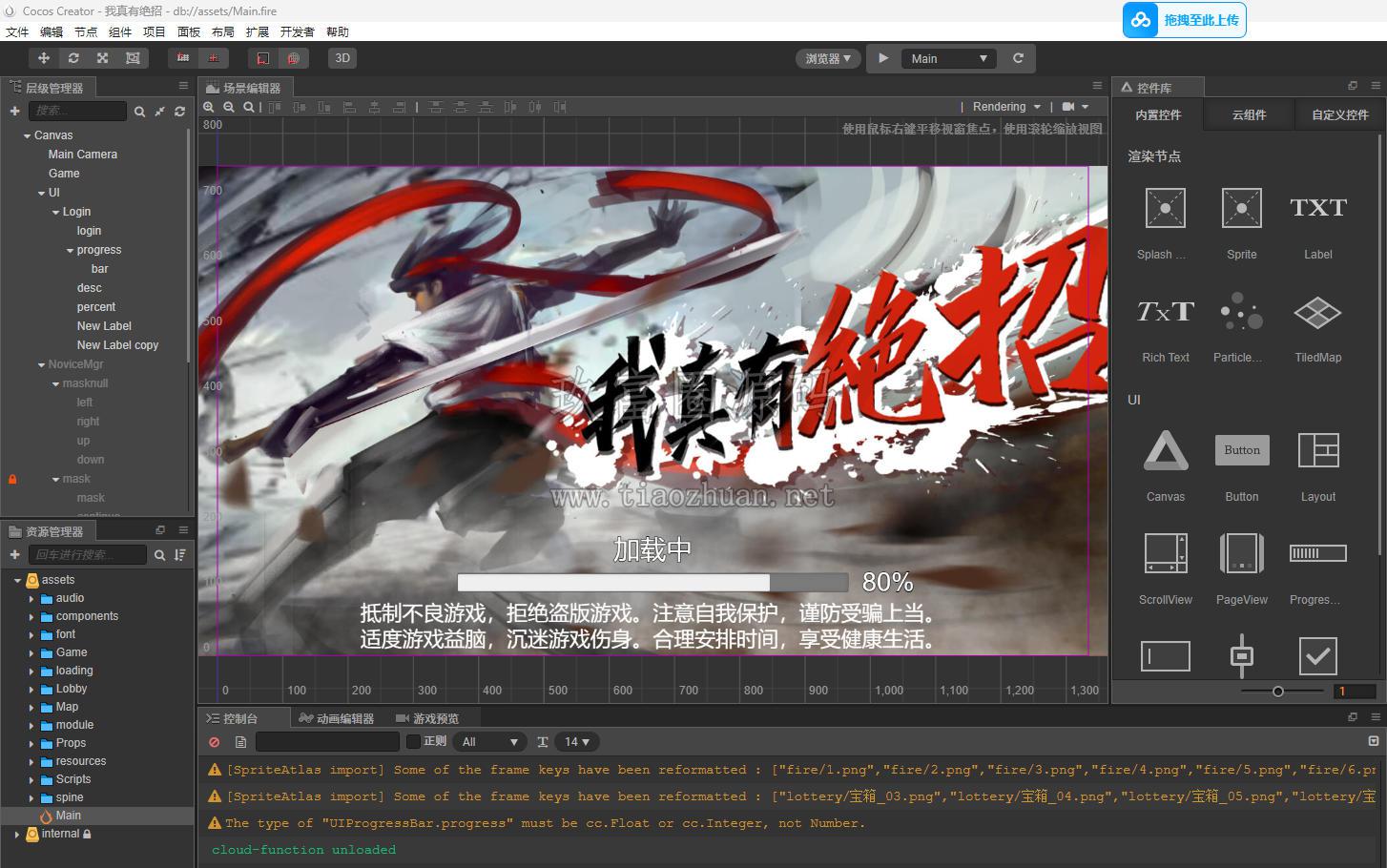Select the Main scene asset
The height and width of the screenshot is (868, 1387).
point(68,816)
